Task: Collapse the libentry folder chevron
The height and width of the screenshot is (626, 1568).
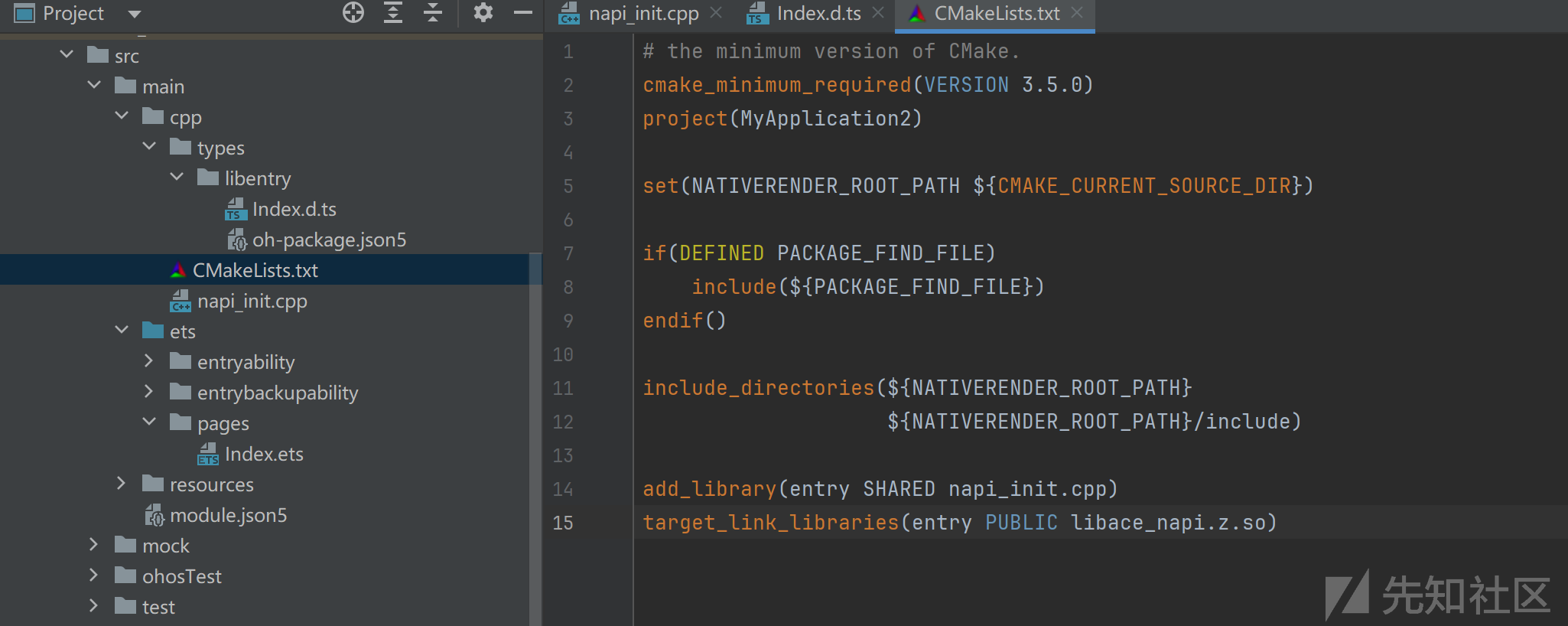Action: (x=177, y=177)
